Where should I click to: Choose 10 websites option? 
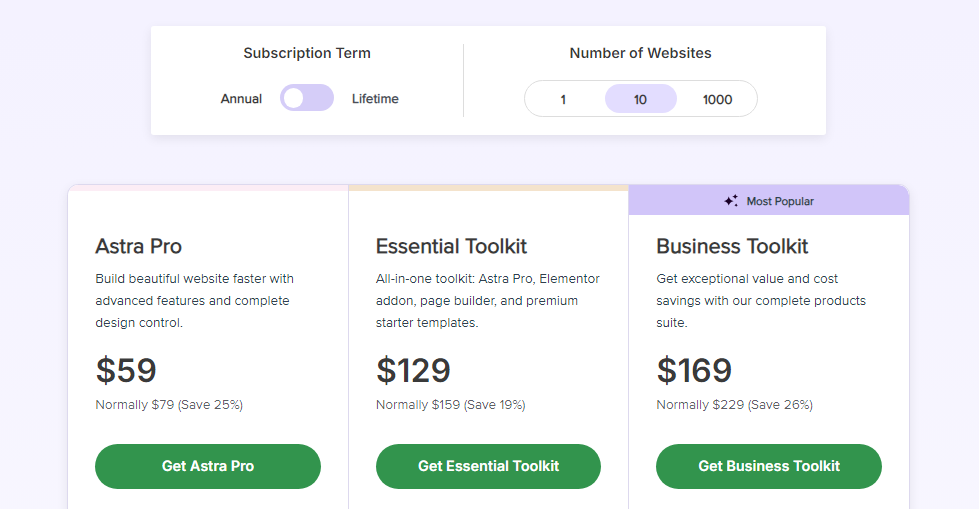coord(640,99)
